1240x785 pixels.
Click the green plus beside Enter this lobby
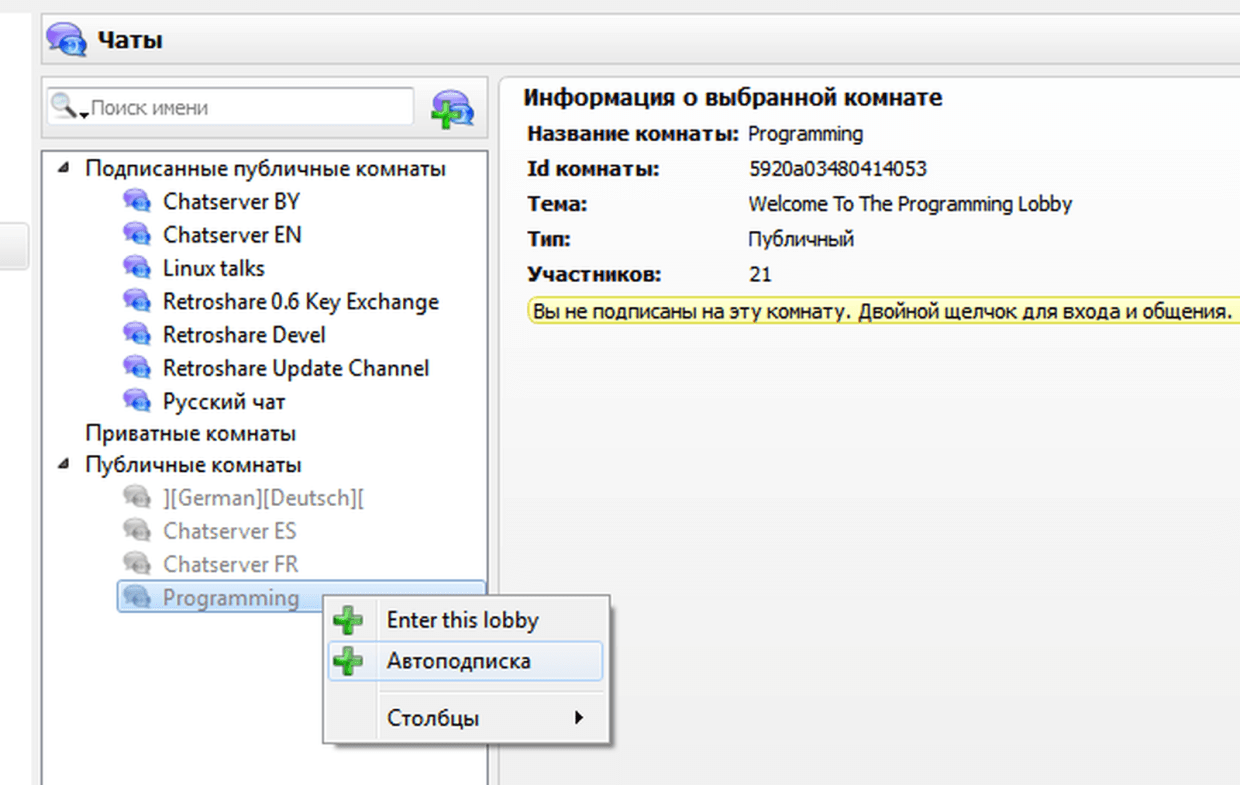[x=348, y=621]
